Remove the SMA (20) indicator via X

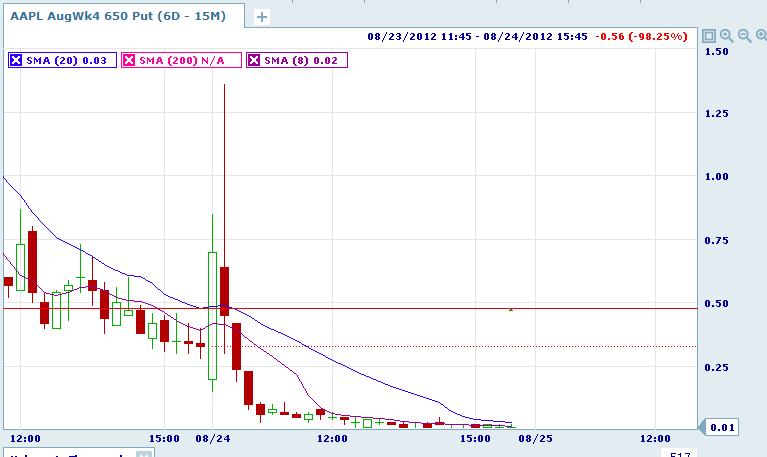[15, 60]
